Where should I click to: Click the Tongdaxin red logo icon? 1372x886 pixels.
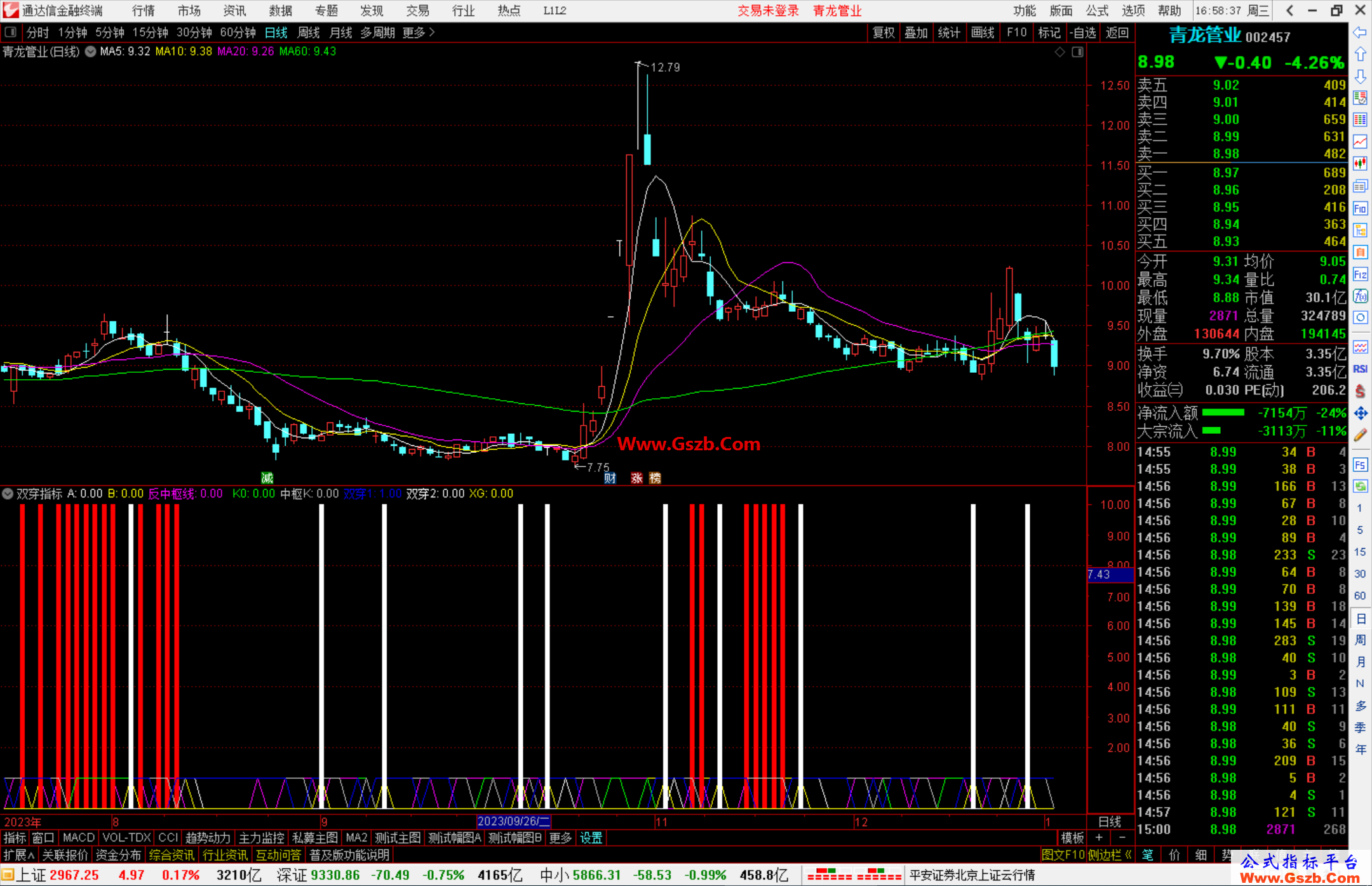(10, 10)
